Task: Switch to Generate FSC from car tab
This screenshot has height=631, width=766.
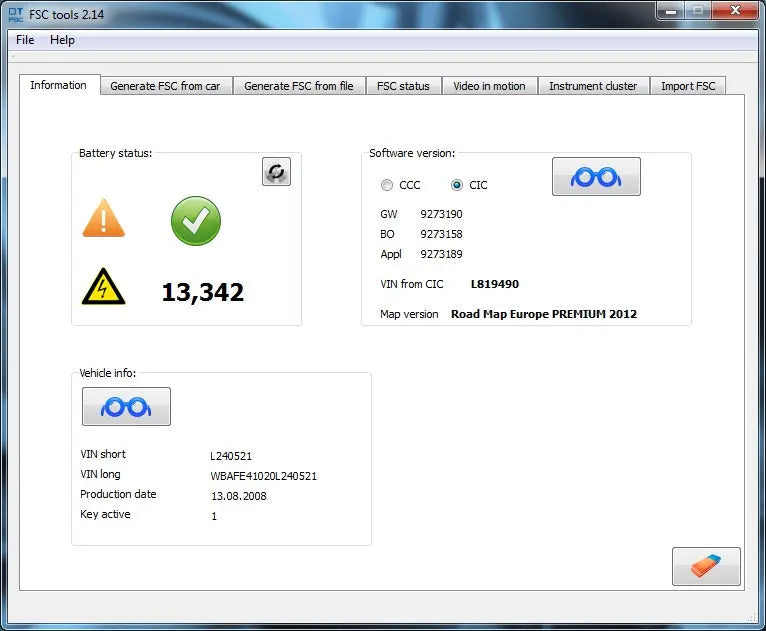Action: click(x=165, y=86)
